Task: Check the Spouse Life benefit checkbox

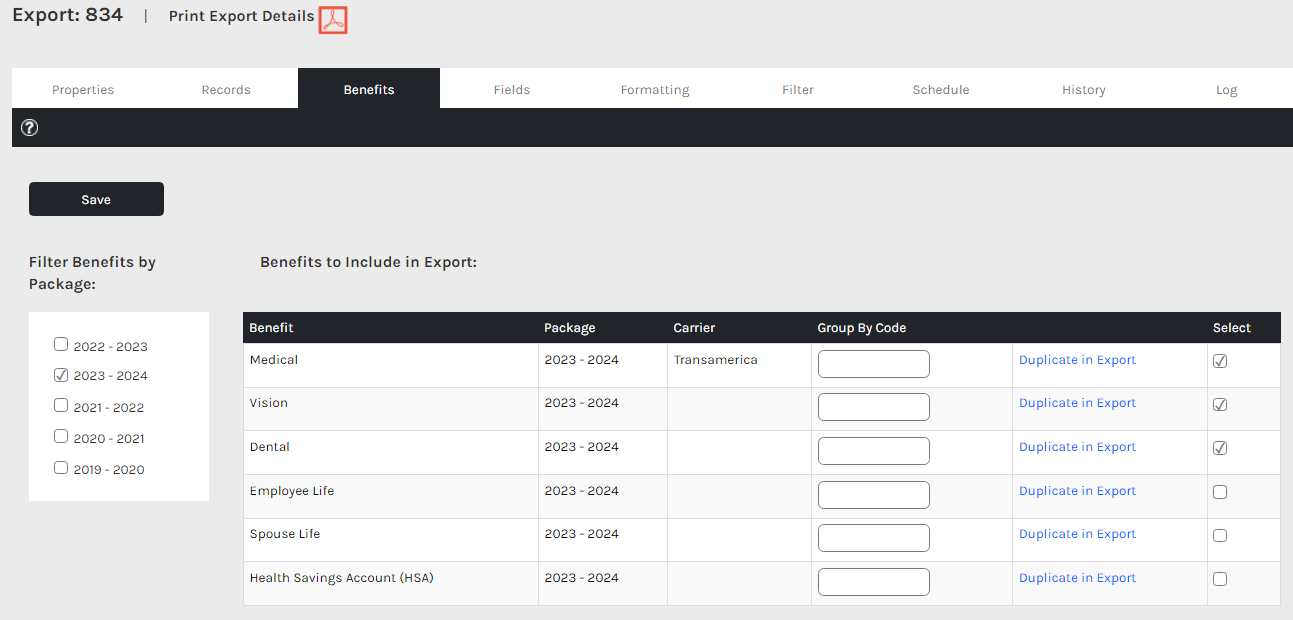Action: click(x=1220, y=535)
